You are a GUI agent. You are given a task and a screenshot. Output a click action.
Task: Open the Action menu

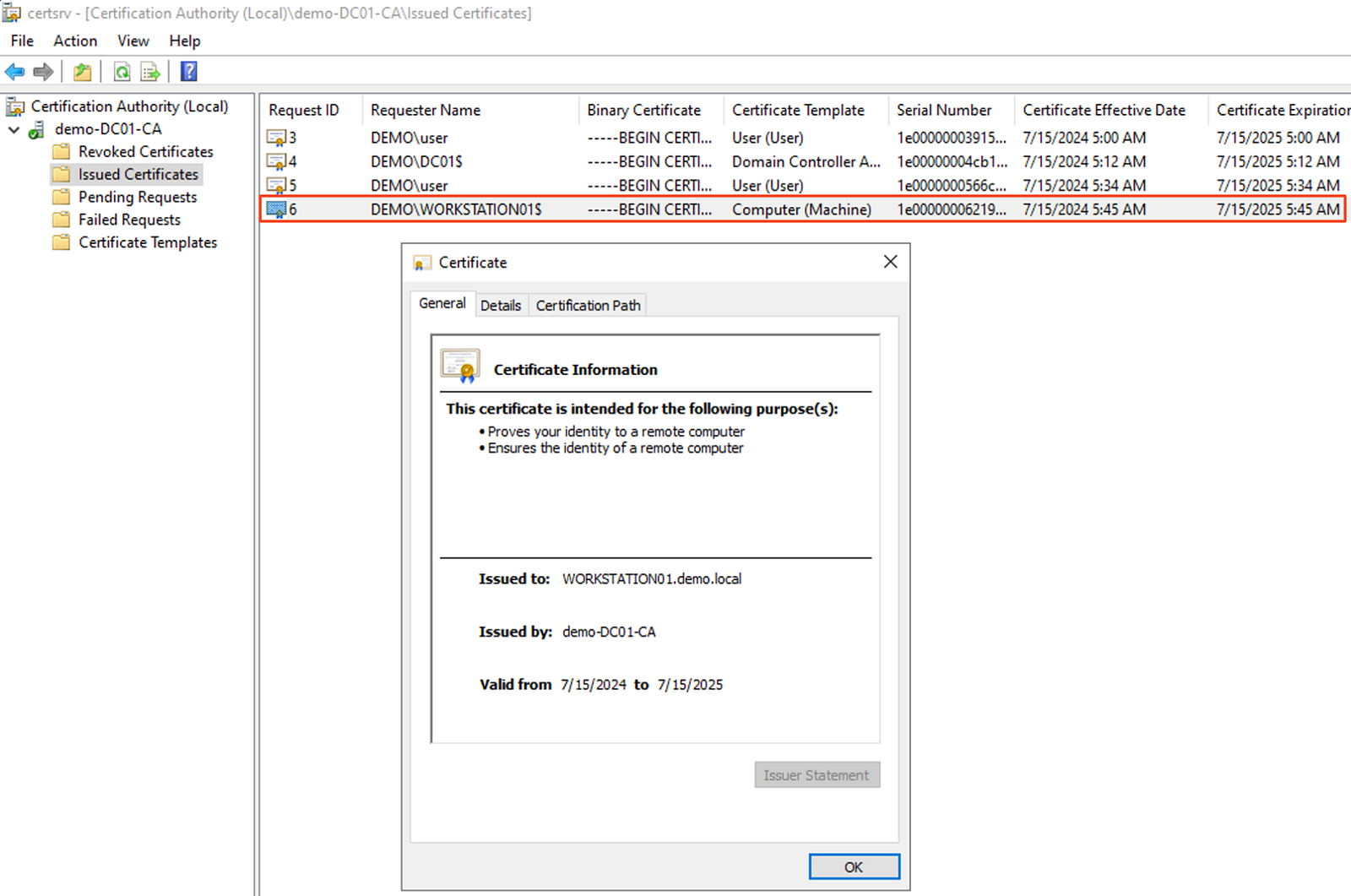tap(75, 41)
